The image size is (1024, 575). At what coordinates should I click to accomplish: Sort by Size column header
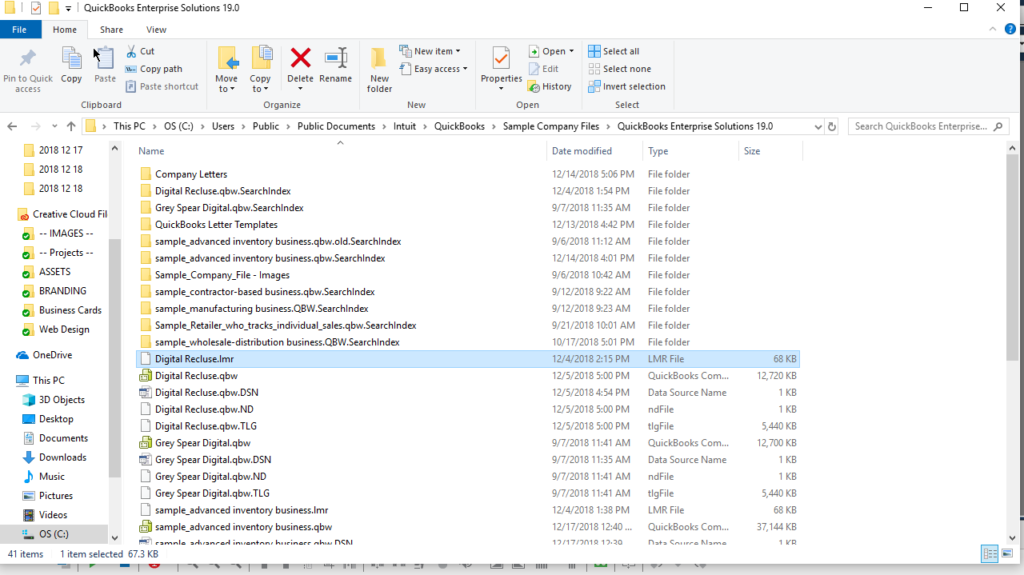click(752, 151)
